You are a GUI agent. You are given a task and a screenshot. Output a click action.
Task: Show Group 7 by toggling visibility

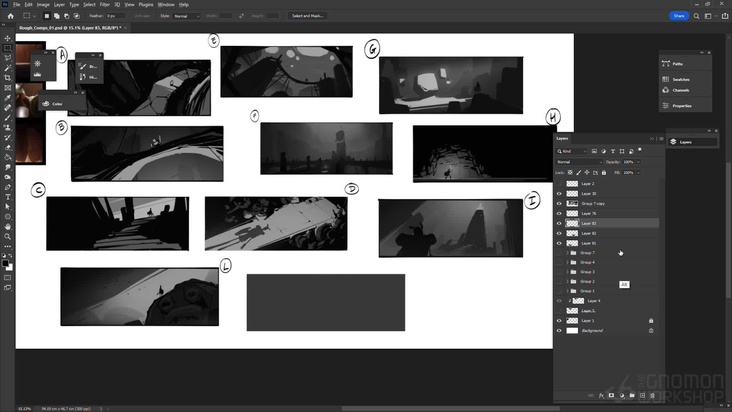(559, 253)
